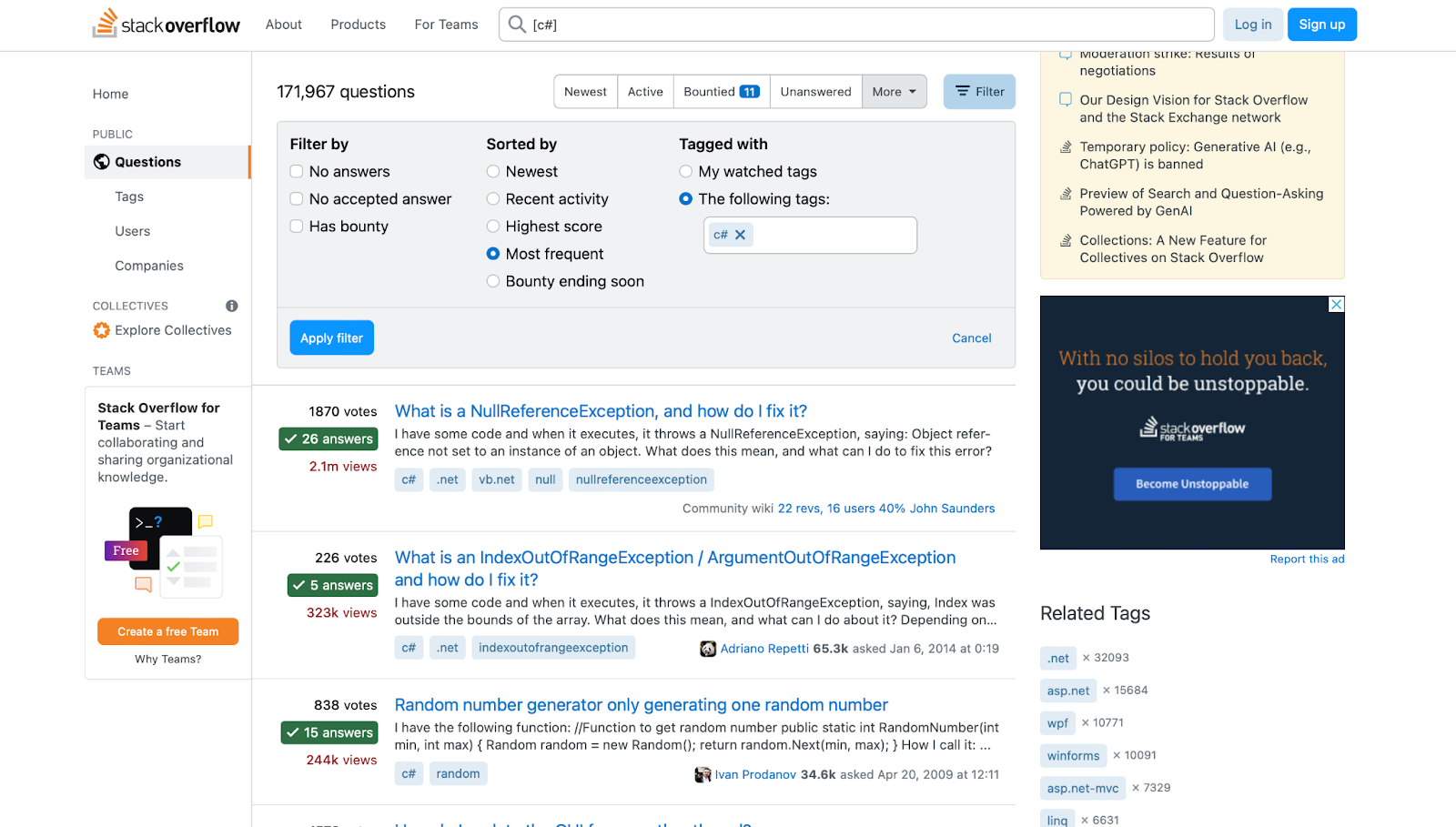Screen dimensions: 1456x827
Task: Open the Products menu
Action: click(358, 25)
